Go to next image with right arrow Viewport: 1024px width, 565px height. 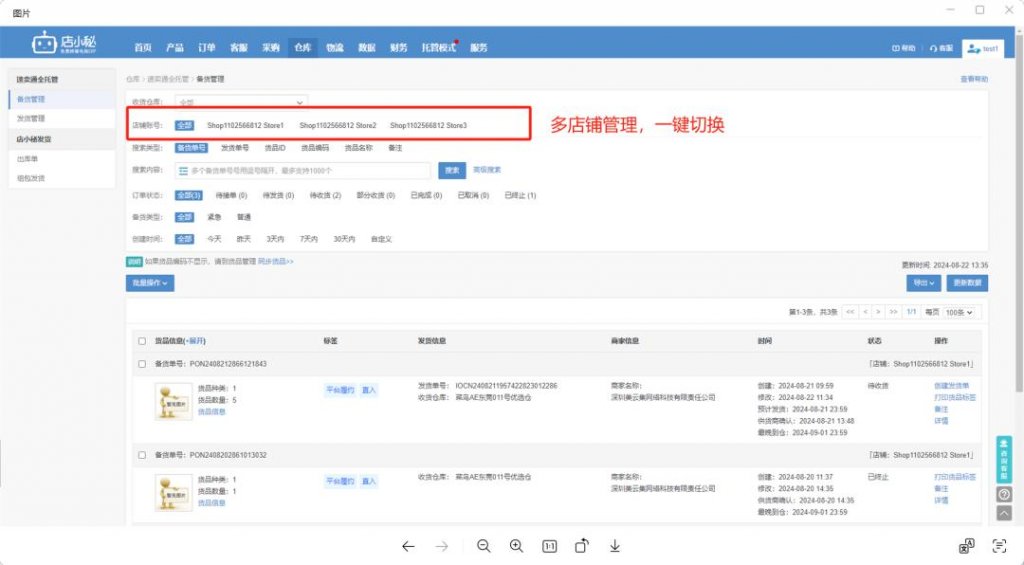point(442,546)
